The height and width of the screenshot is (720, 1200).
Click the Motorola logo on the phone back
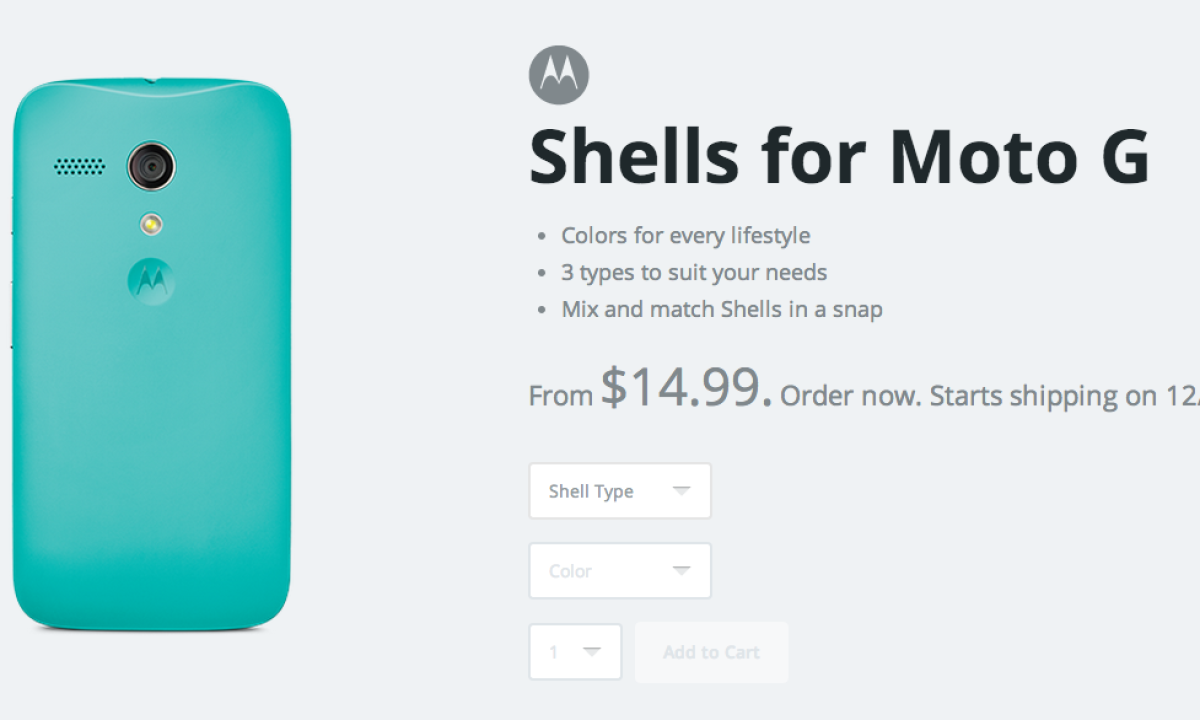pyautogui.click(x=151, y=281)
